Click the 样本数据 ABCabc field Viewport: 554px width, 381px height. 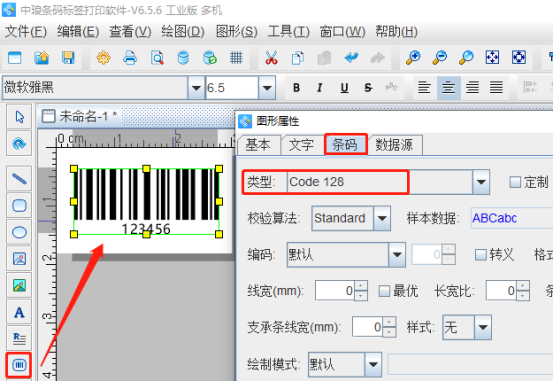[512, 218]
